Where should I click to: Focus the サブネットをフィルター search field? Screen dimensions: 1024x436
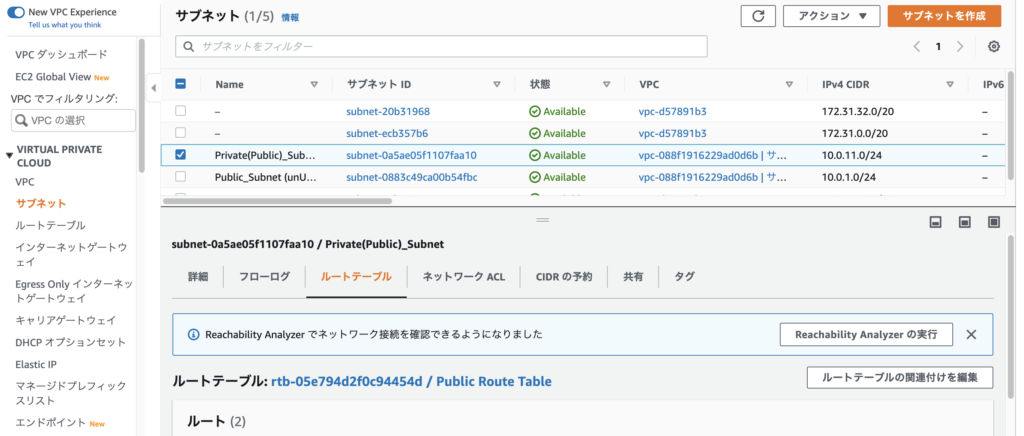coord(441,46)
